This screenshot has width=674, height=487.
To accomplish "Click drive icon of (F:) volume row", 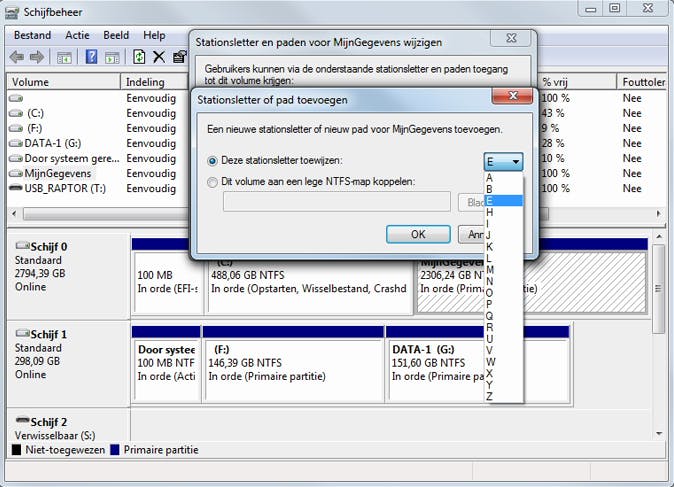I will click(x=16, y=129).
